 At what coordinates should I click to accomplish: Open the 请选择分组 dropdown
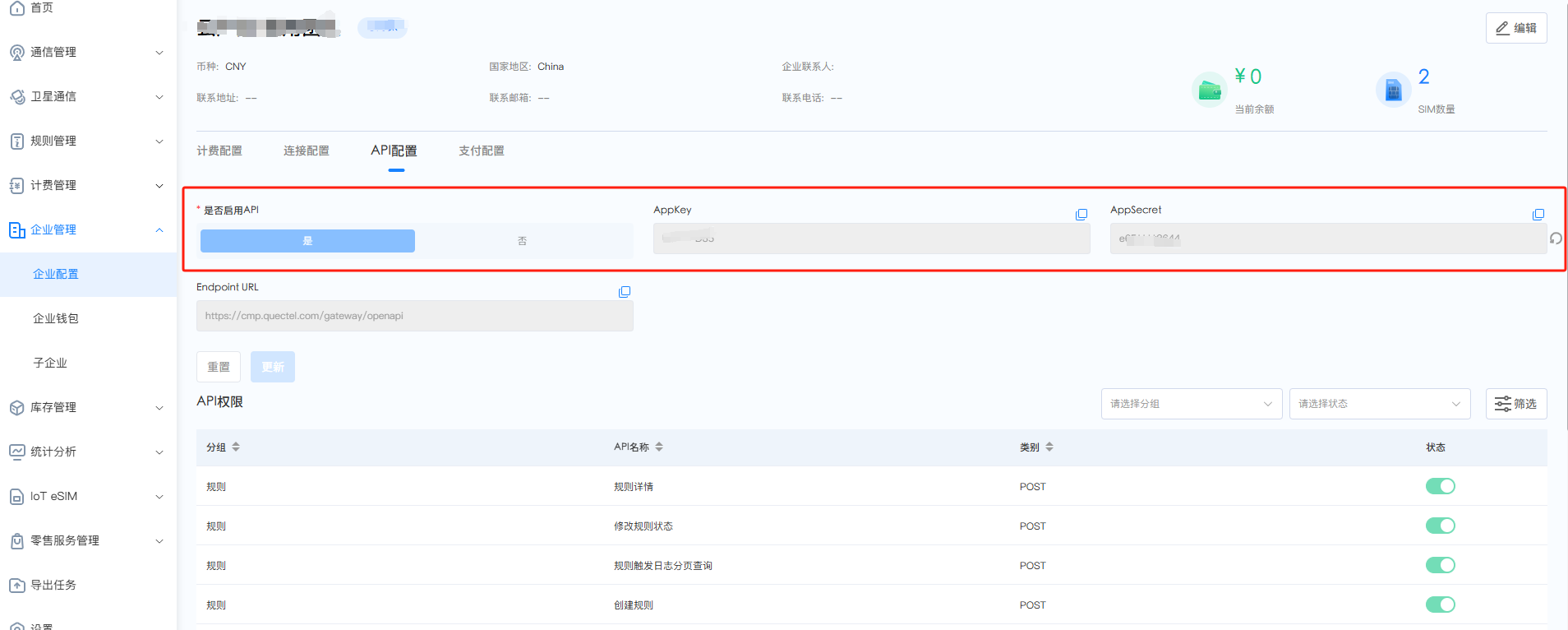pyautogui.click(x=1191, y=404)
